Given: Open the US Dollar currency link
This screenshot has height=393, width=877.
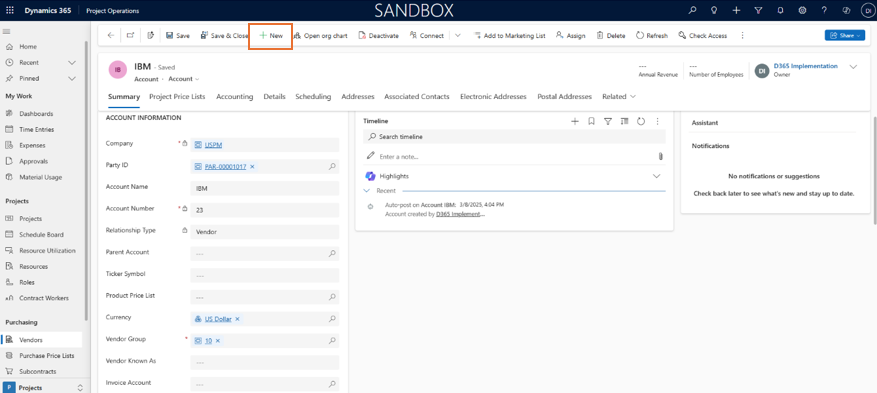Looking at the screenshot, I should coord(218,319).
